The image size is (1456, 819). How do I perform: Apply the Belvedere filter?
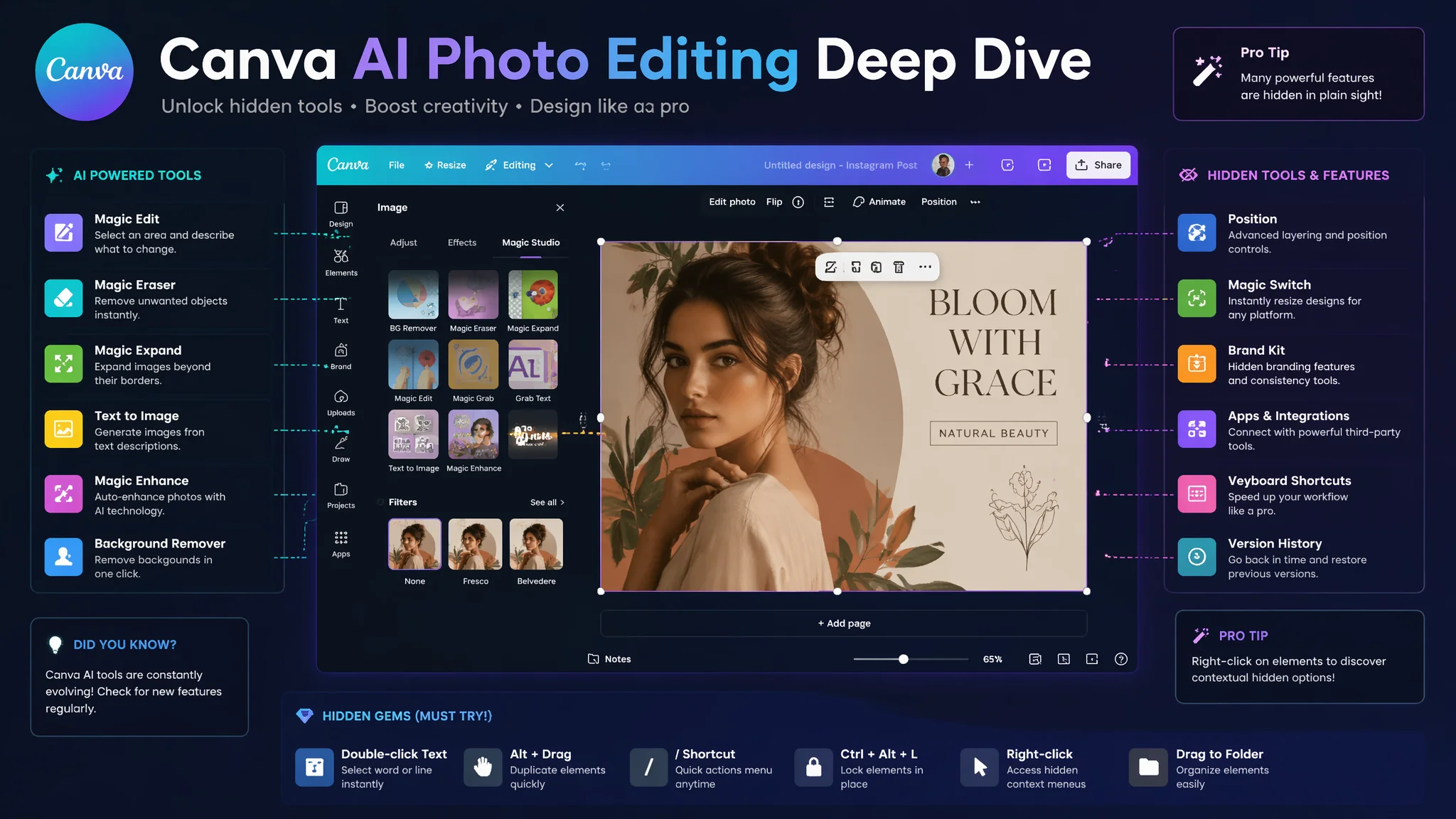coord(536,544)
